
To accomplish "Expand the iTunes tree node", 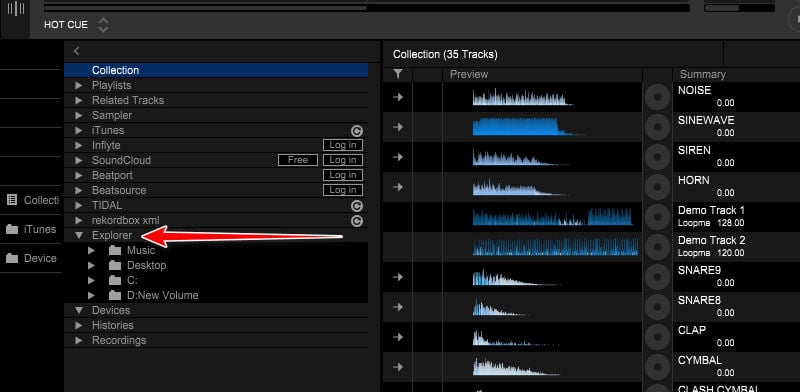I will (x=79, y=131).
